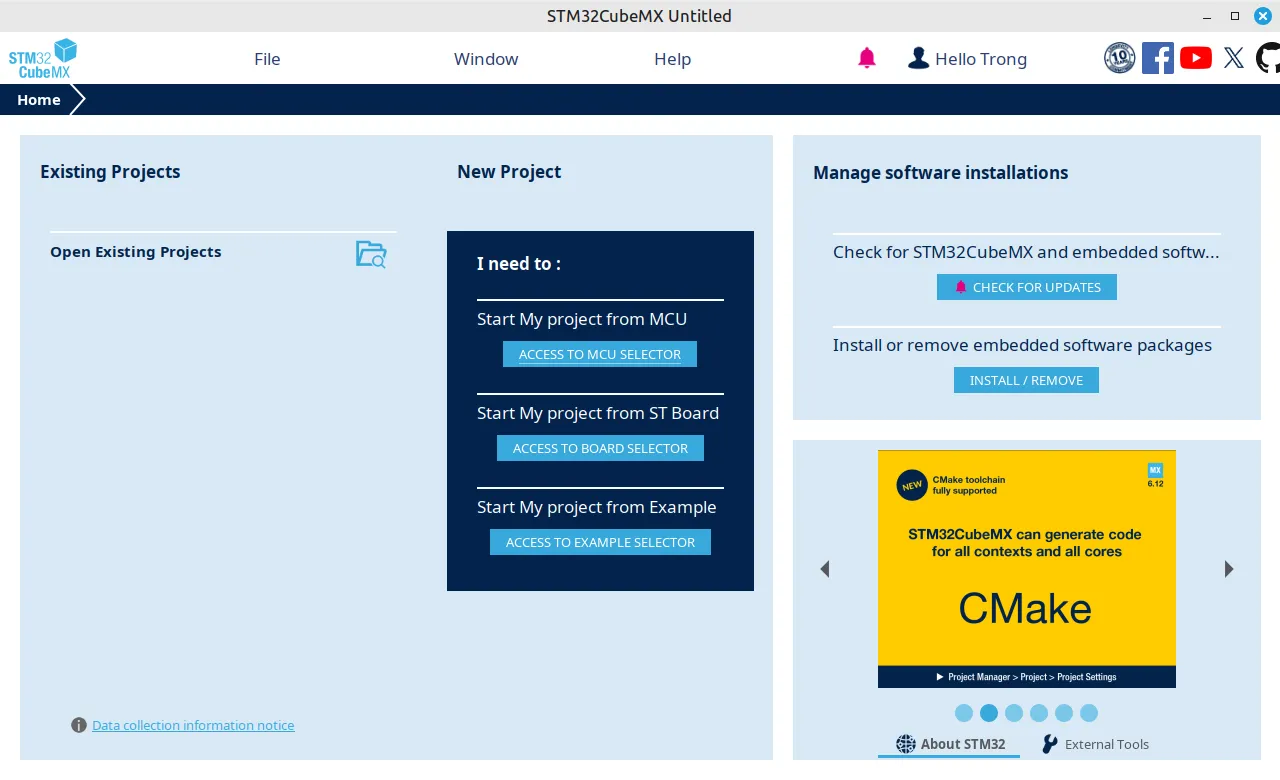Click the user account icon beside Hello Trong

pos(918,59)
